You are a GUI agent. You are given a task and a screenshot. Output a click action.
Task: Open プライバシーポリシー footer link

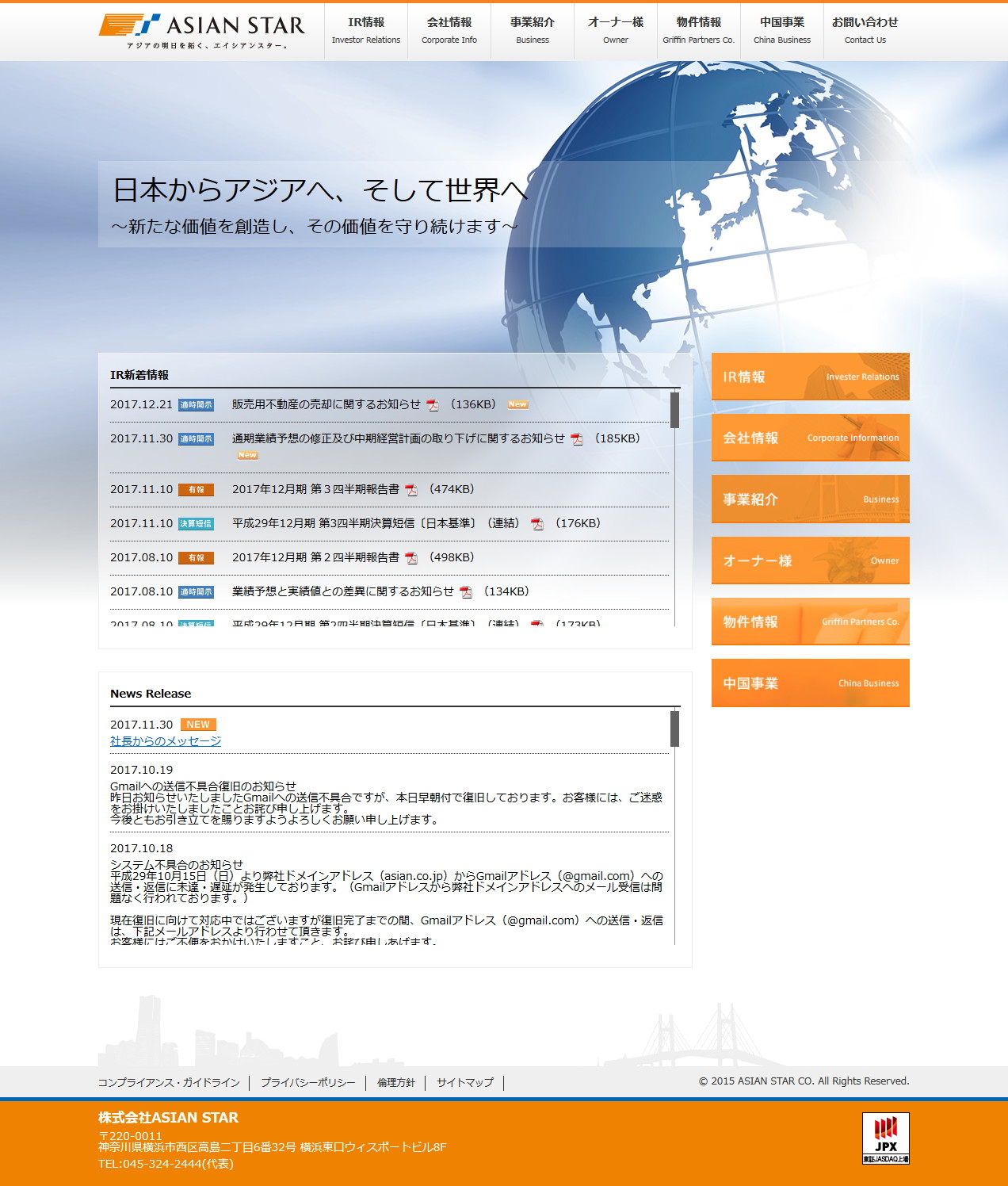(308, 1082)
